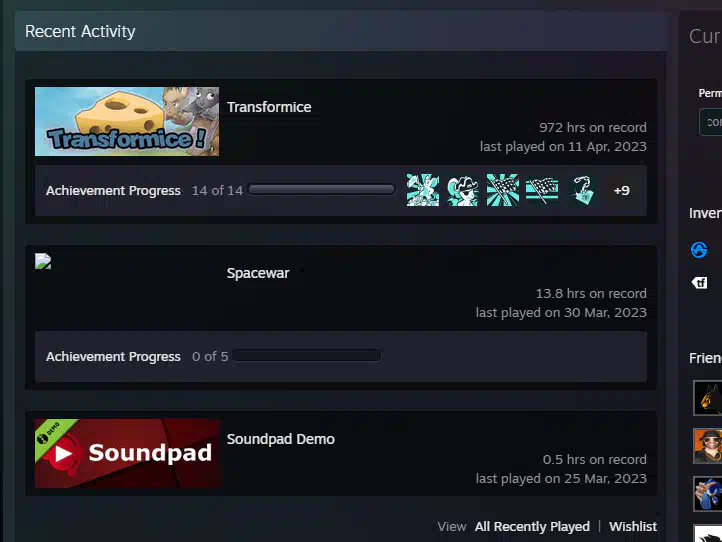
Task: Click the mouse-with-hat achievement icon
Action: coord(462,190)
